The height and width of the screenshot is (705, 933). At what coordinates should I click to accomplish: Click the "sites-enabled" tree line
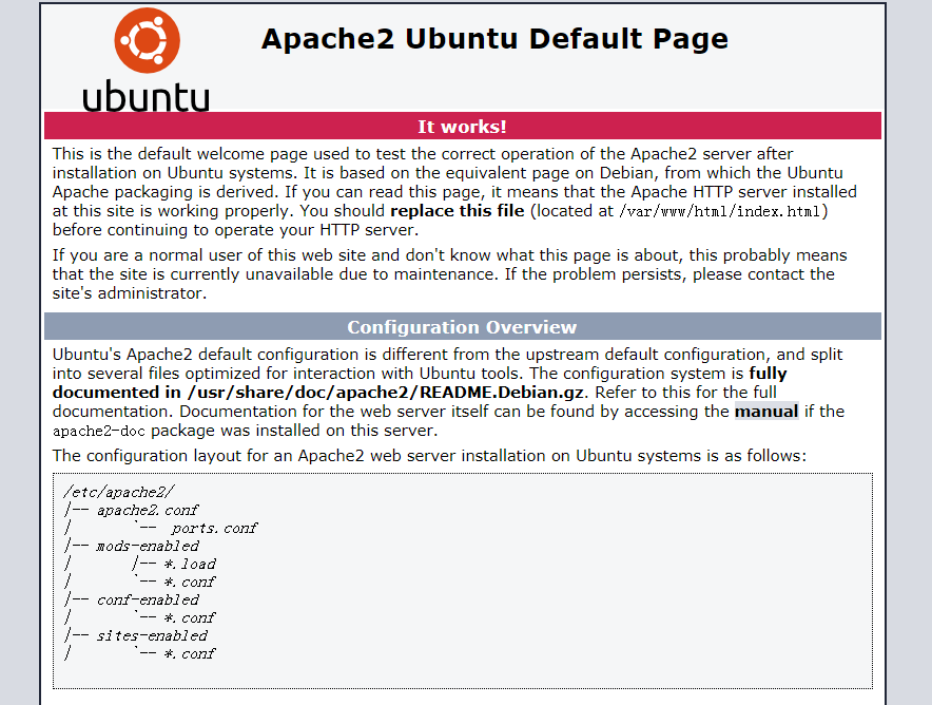[152, 635]
